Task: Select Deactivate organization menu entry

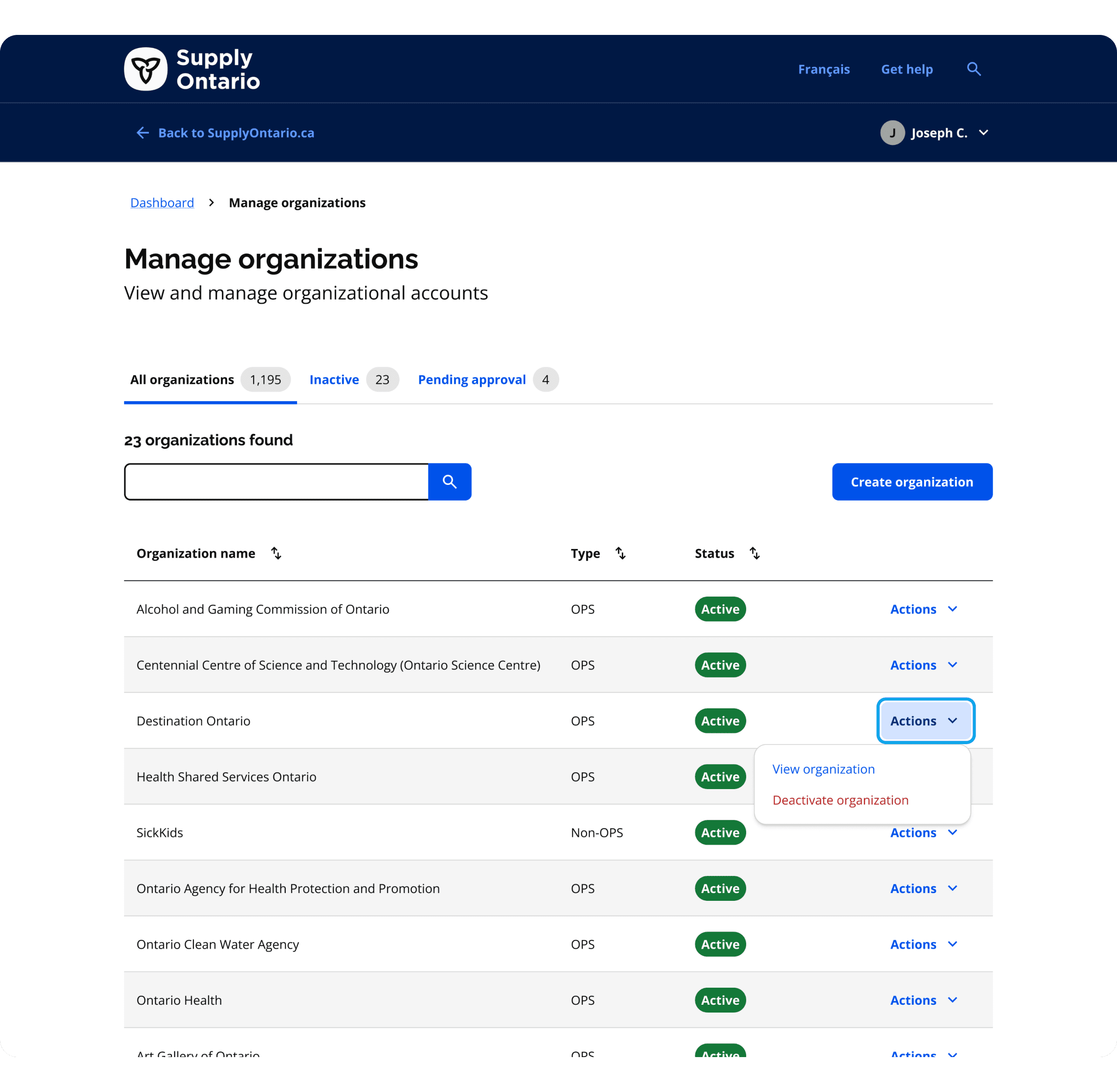Action: pos(840,800)
